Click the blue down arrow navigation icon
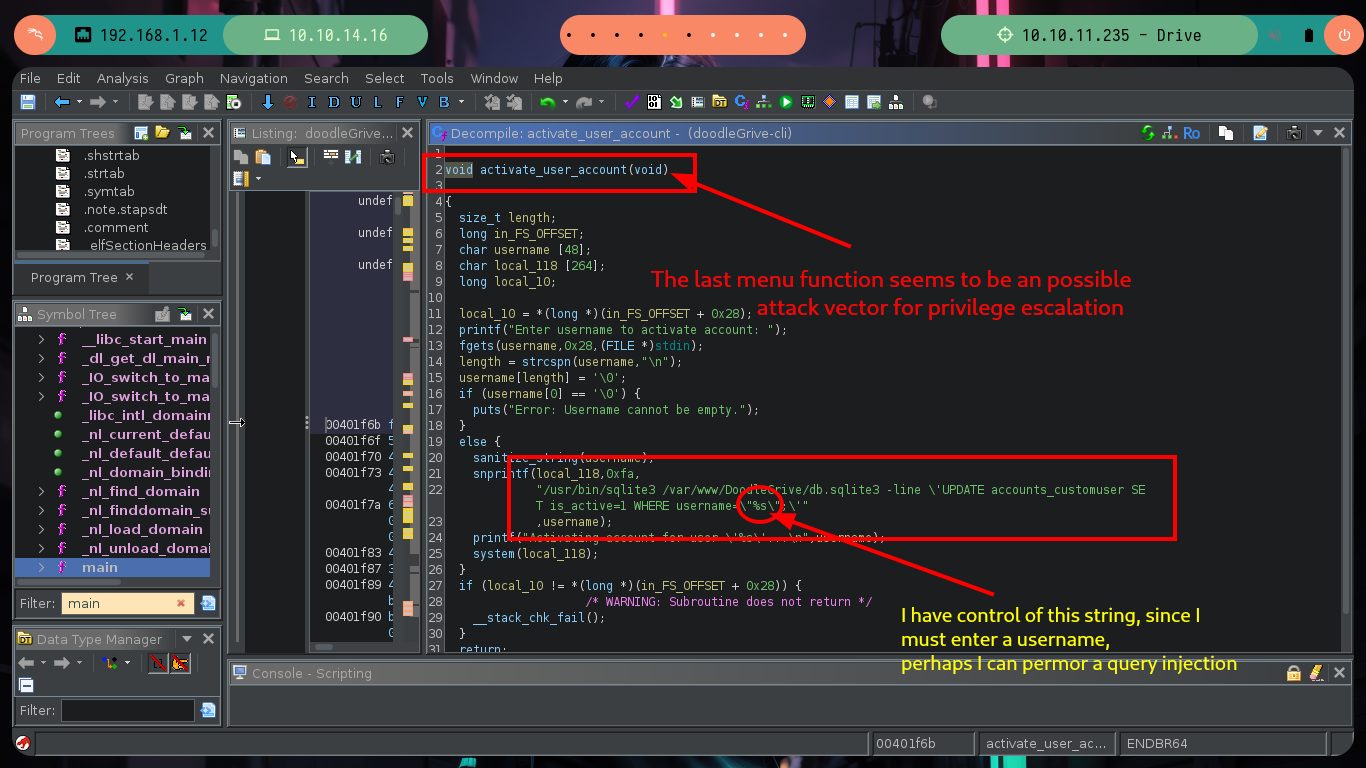Image resolution: width=1366 pixels, height=768 pixels. tap(268, 102)
